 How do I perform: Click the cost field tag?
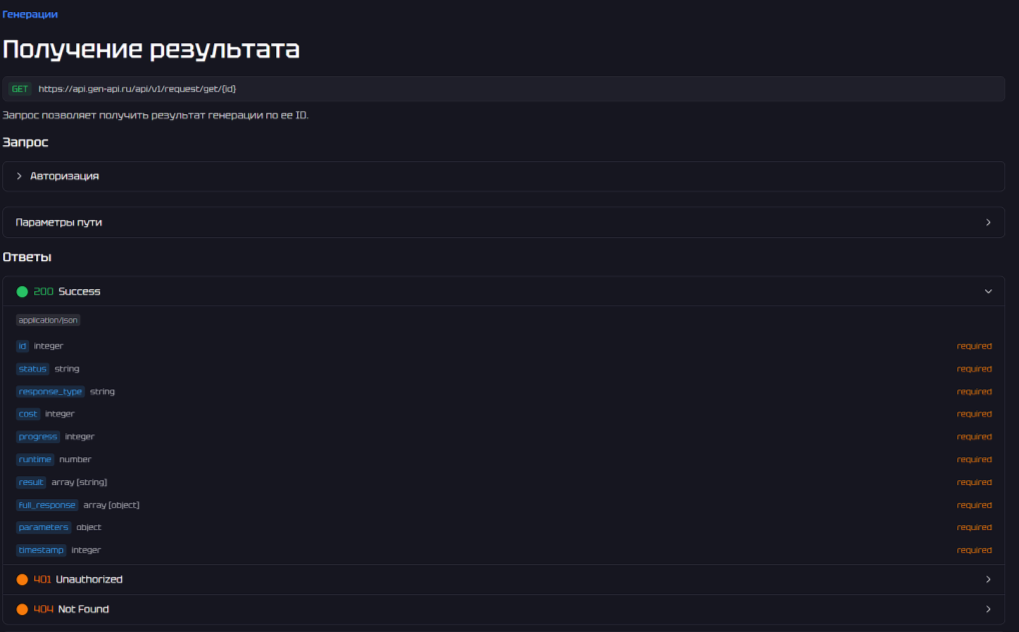click(x=27, y=414)
